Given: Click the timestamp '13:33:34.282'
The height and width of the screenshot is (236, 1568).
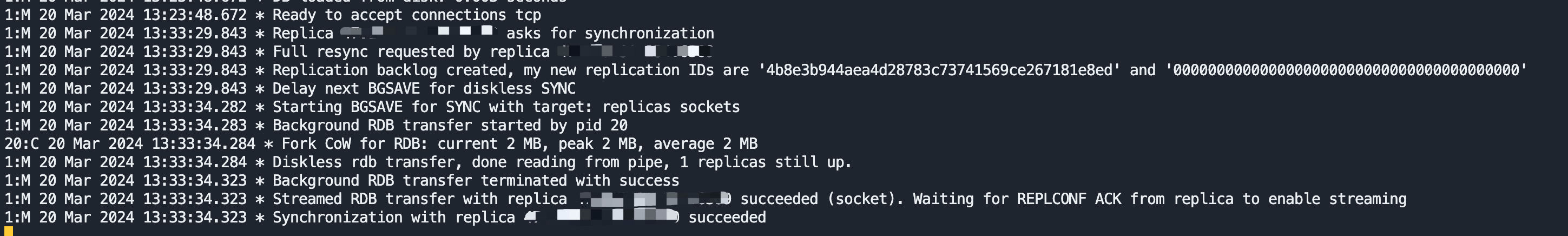Looking at the screenshot, I should (195, 107).
